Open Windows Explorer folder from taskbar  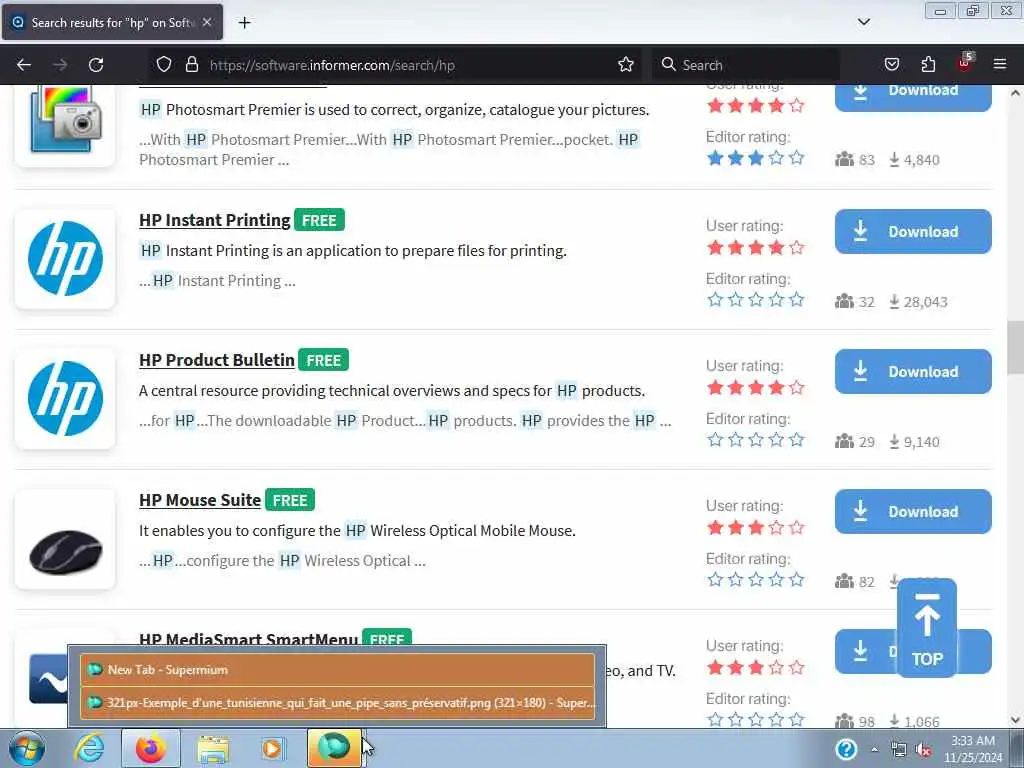[x=213, y=748]
